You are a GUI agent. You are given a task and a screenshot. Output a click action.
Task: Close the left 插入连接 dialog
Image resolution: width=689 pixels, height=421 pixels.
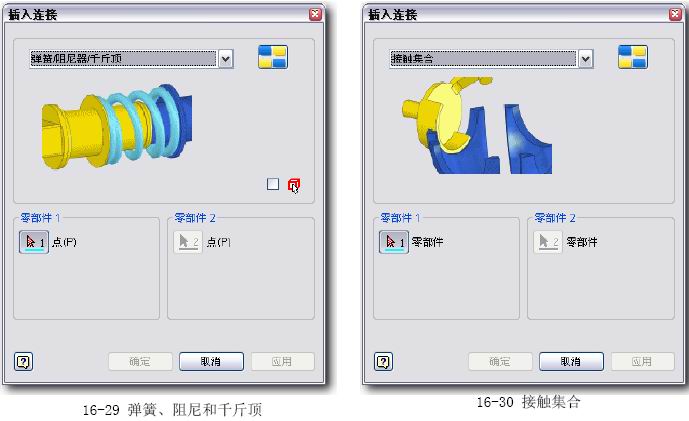click(315, 14)
